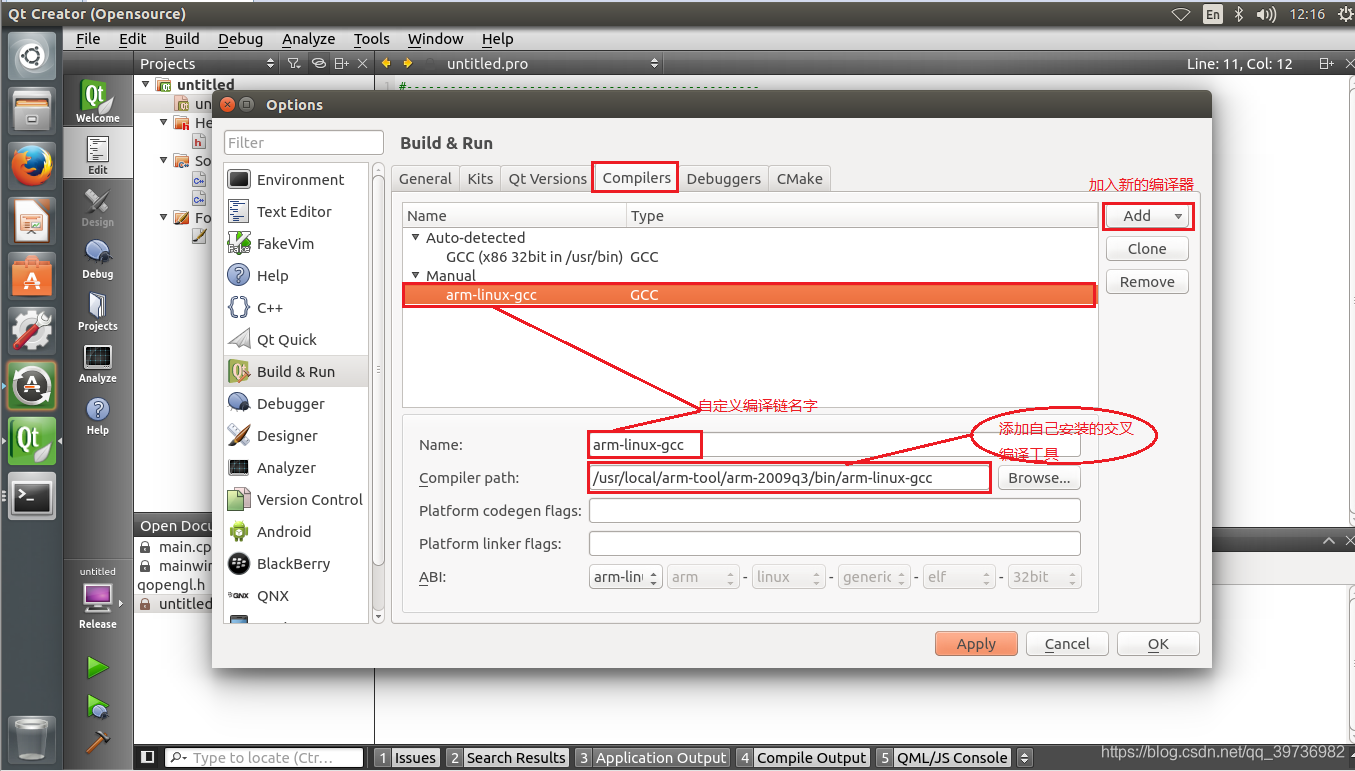1355x771 pixels.
Task: Open the untitled.pro document dropdown
Action: tap(552, 63)
